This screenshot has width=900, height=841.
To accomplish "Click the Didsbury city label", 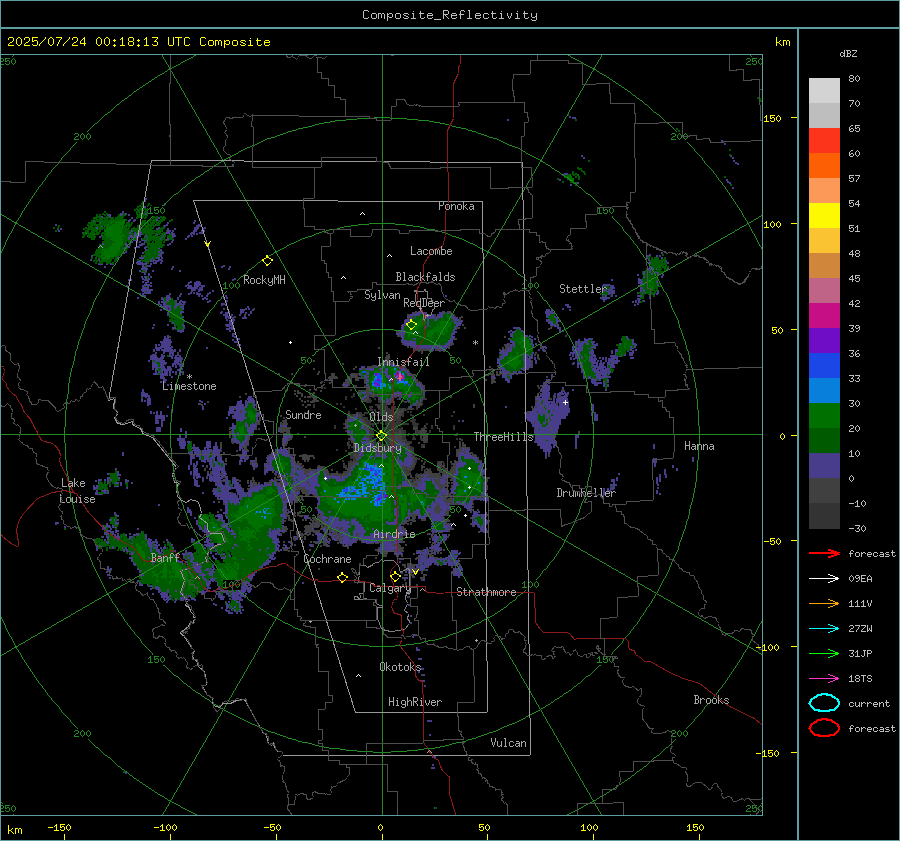I will point(377,448).
